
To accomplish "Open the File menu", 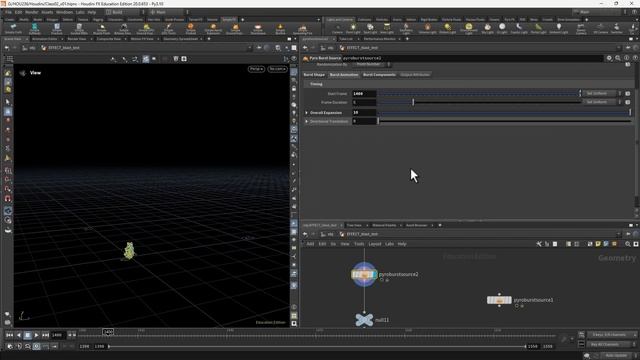I will pyautogui.click(x=9, y=12).
